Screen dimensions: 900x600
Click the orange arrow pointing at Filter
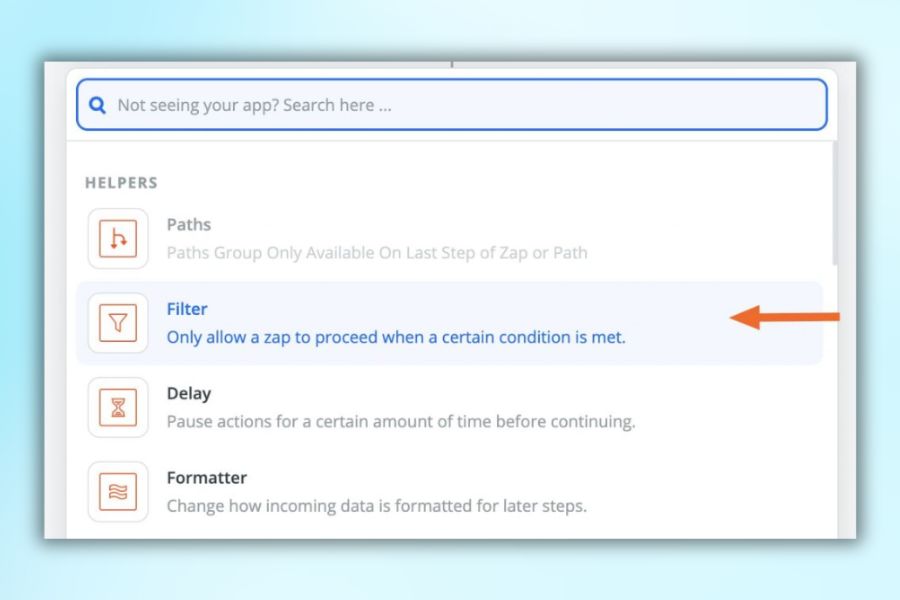coord(785,318)
